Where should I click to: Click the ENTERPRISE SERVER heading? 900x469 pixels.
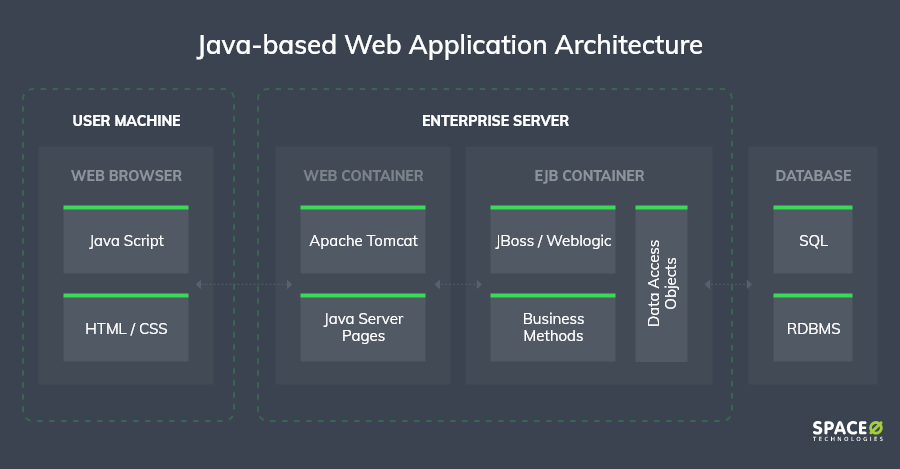[x=495, y=121]
